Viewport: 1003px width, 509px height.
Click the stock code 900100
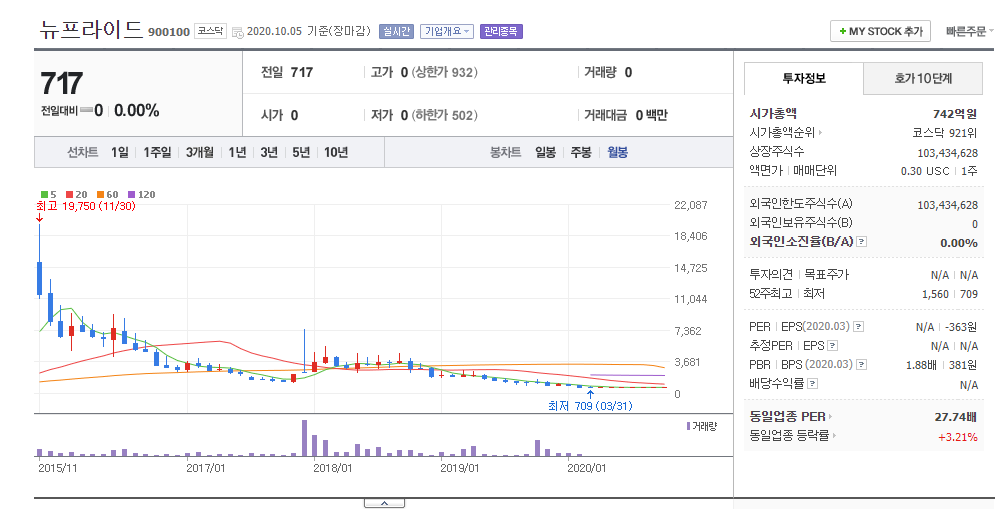(x=169, y=32)
